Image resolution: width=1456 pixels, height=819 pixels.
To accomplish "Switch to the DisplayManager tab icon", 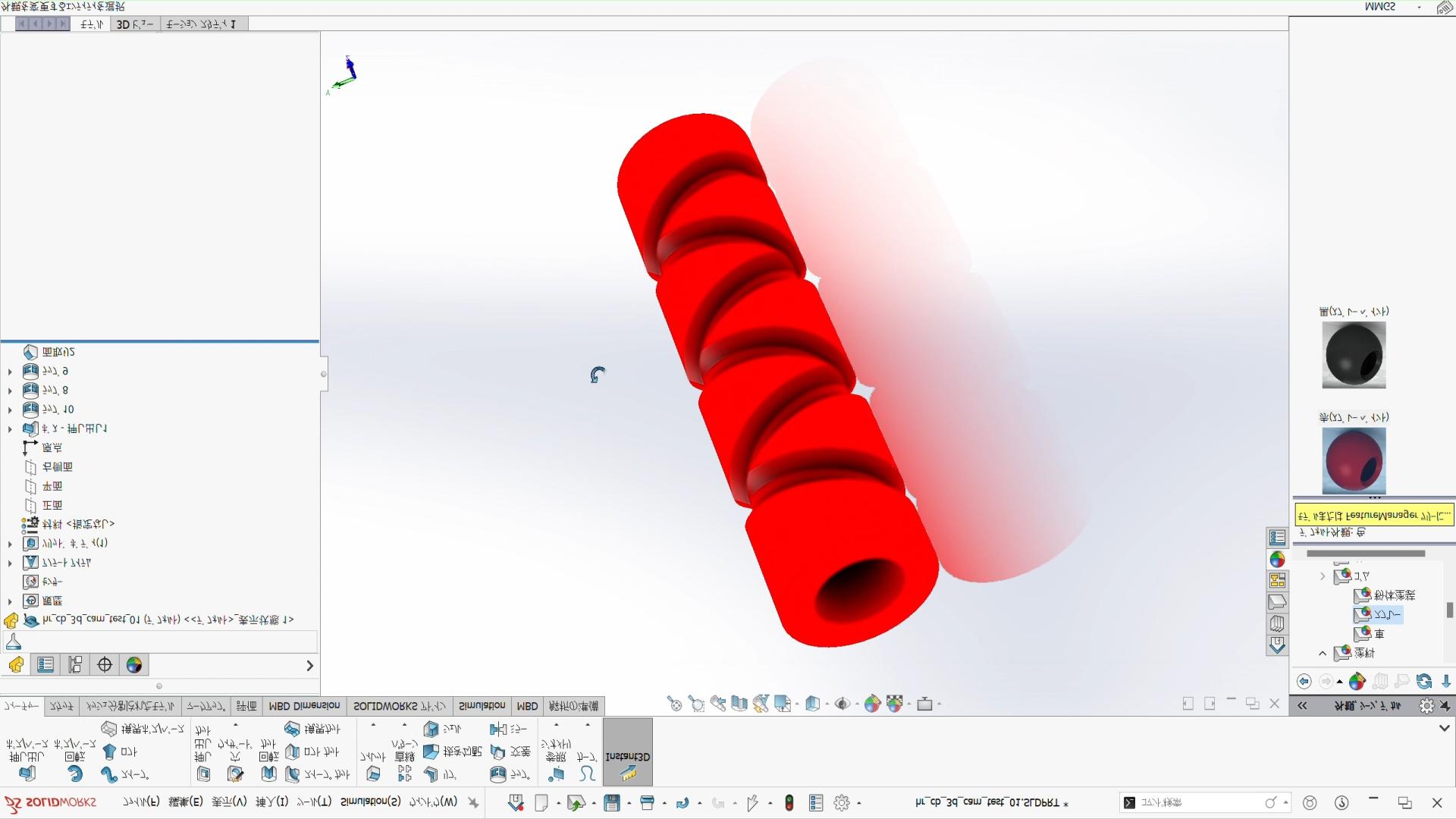I will coord(134,665).
